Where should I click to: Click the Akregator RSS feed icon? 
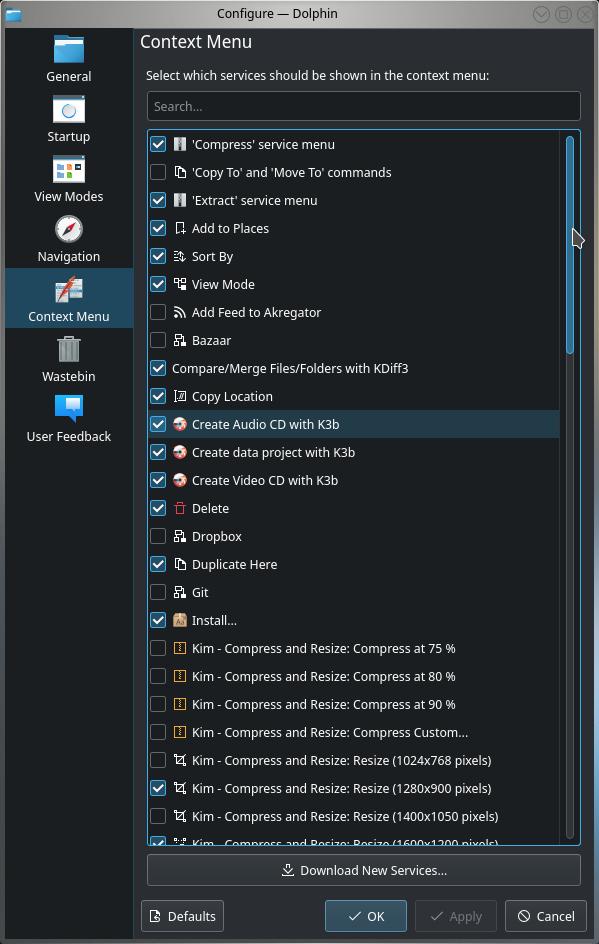[179, 312]
